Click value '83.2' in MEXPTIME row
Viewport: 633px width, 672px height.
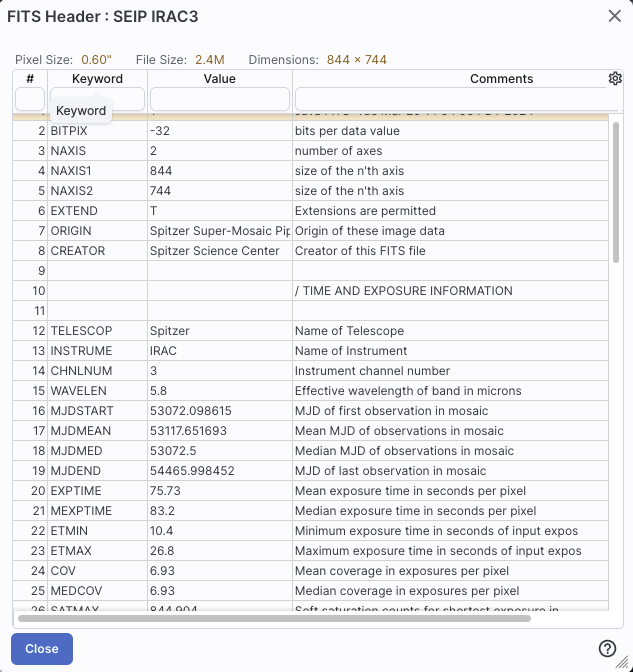(x=162, y=511)
